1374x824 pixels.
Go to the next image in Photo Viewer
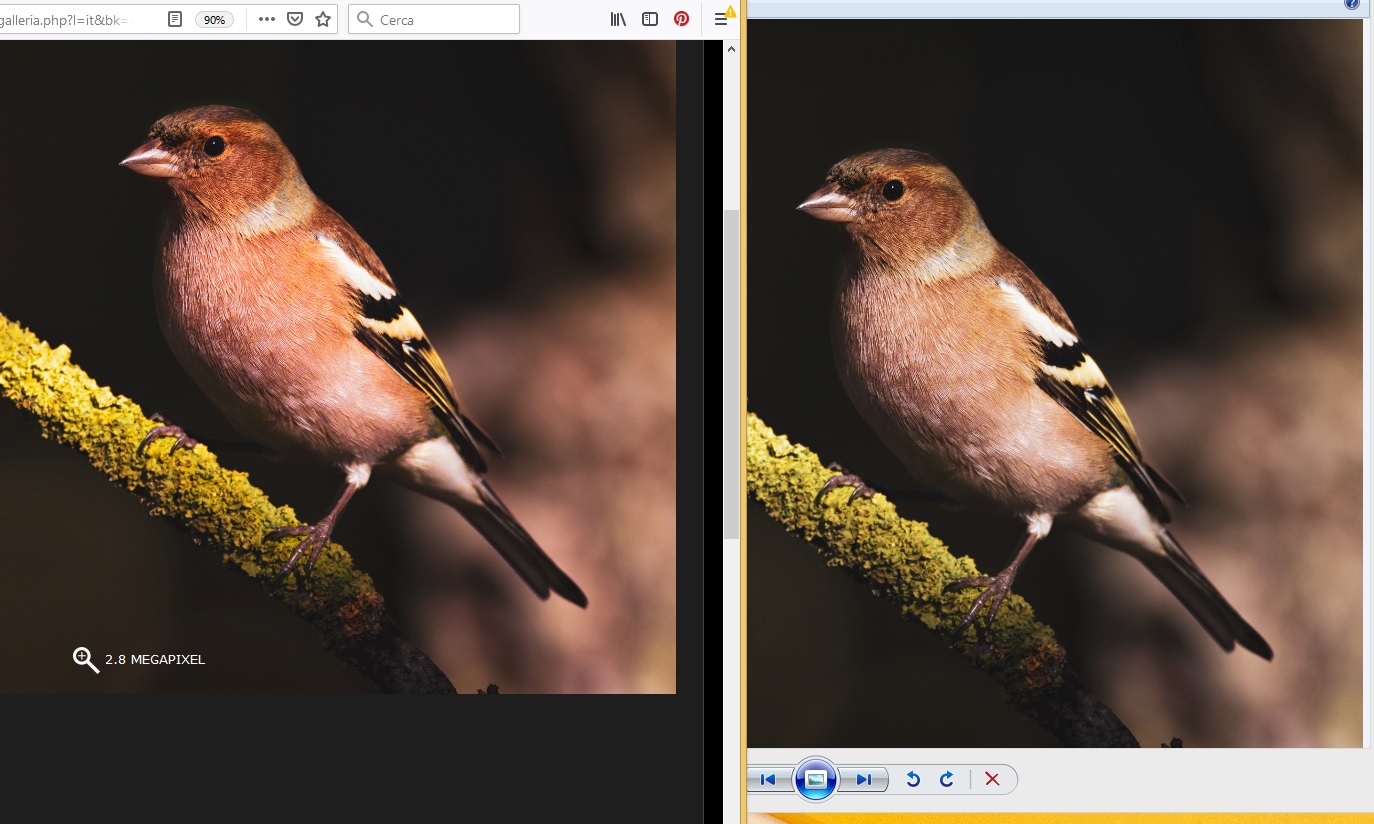coord(863,779)
